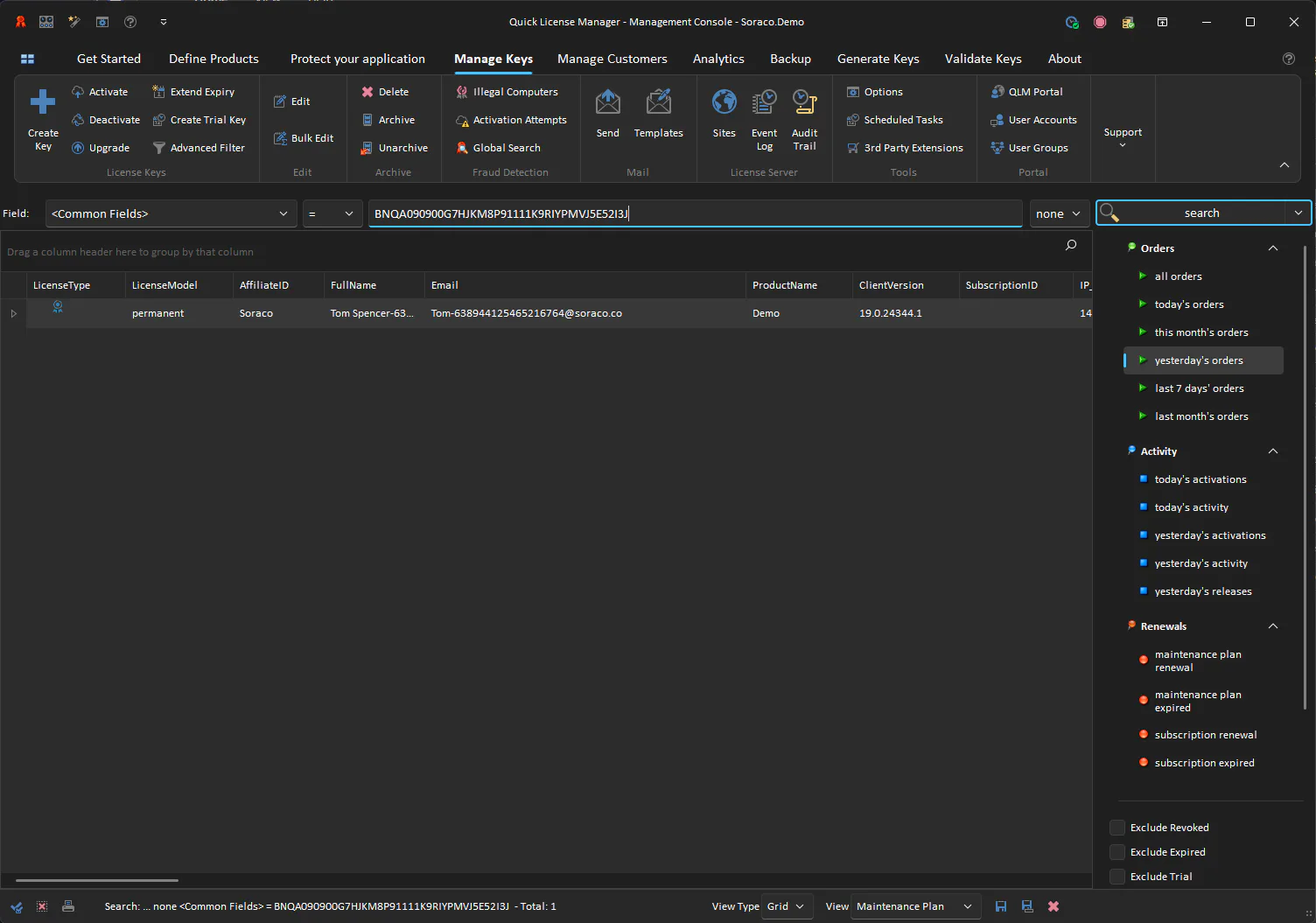Collapse the Renewals section

click(x=1273, y=626)
